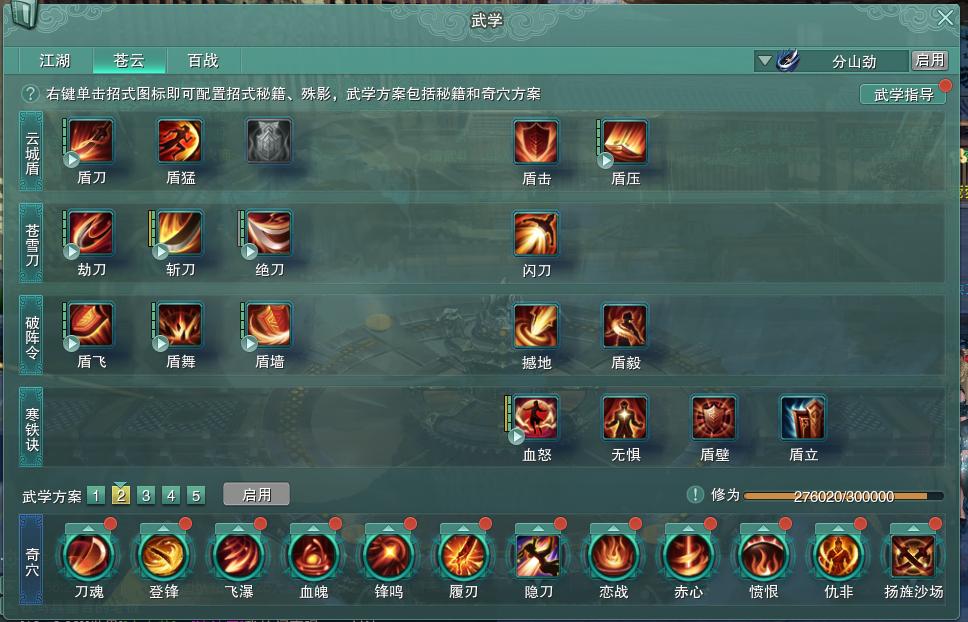Click 启用 next to scheme numbers
Viewport: 968px width, 622px height.
coord(256,495)
